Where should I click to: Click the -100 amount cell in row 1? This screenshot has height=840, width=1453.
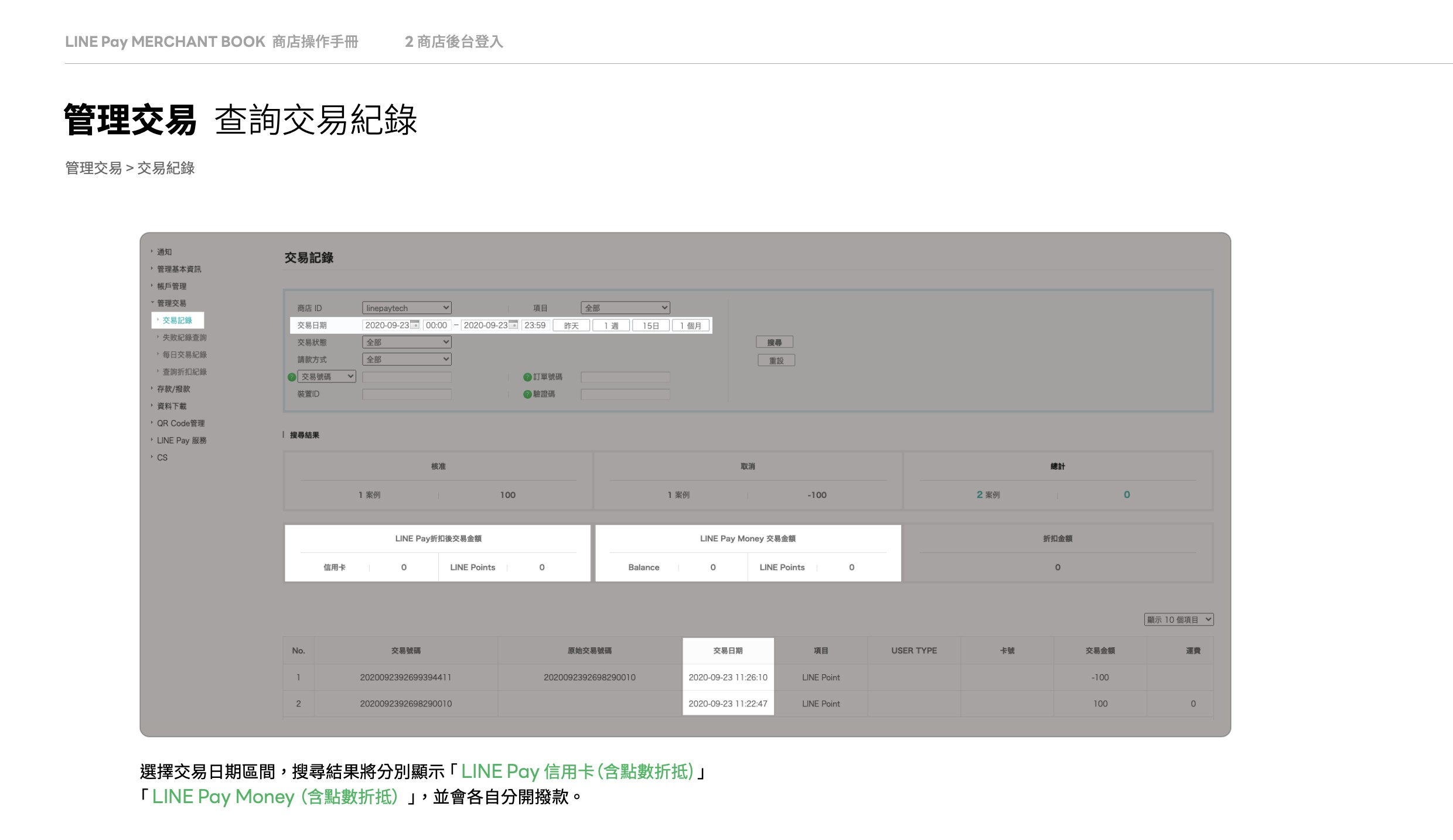(x=1100, y=677)
